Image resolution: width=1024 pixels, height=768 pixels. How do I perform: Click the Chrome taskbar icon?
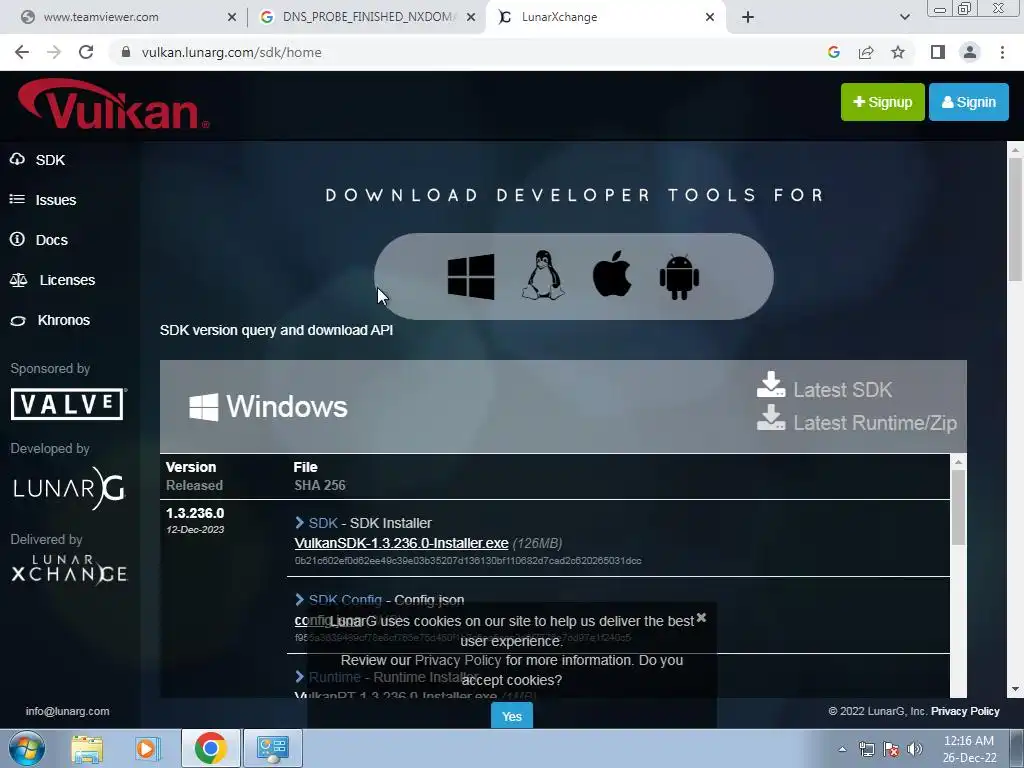[x=210, y=748]
